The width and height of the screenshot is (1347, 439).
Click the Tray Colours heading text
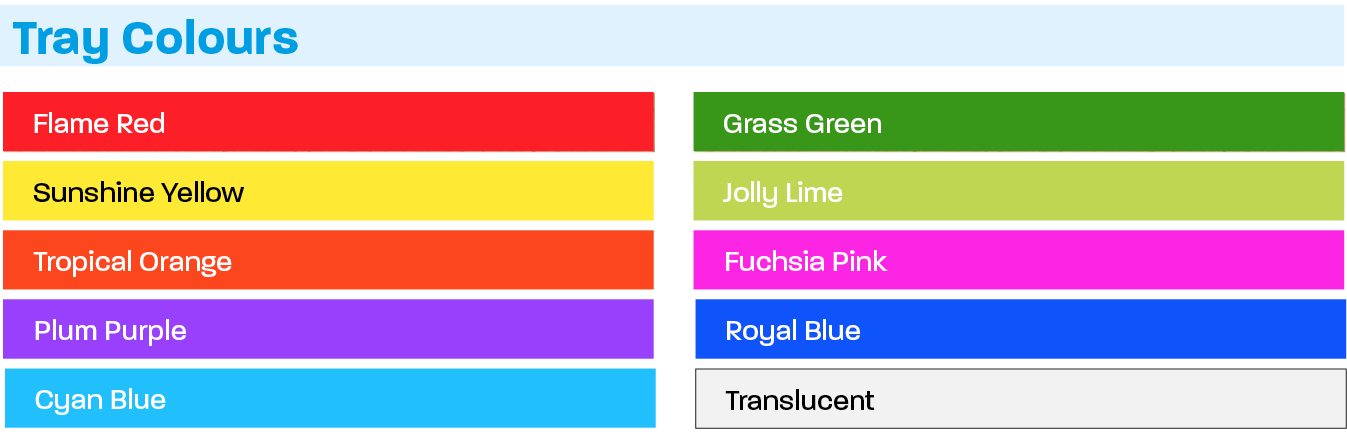coord(156,39)
